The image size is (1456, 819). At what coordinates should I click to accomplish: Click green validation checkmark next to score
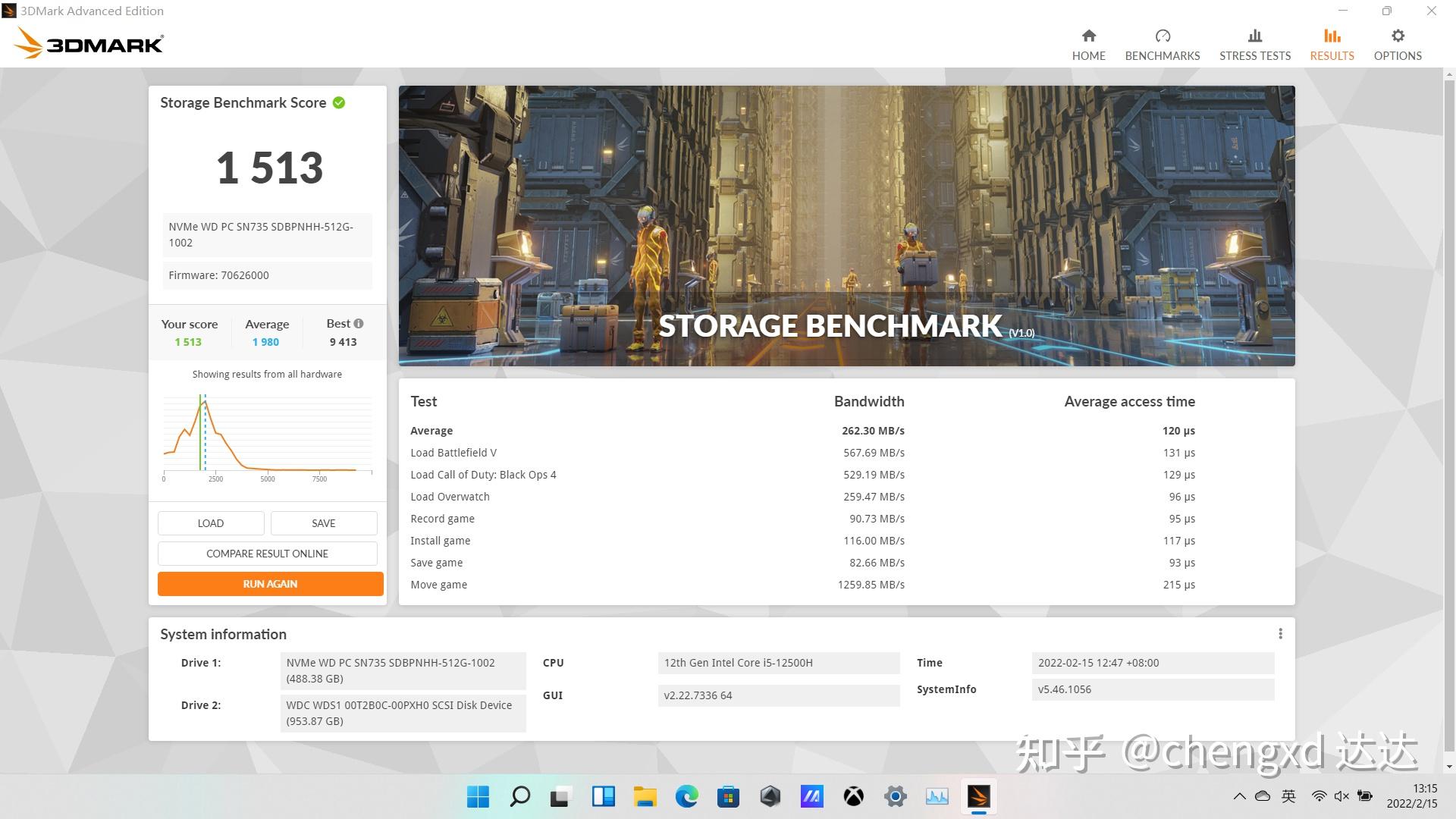339,103
